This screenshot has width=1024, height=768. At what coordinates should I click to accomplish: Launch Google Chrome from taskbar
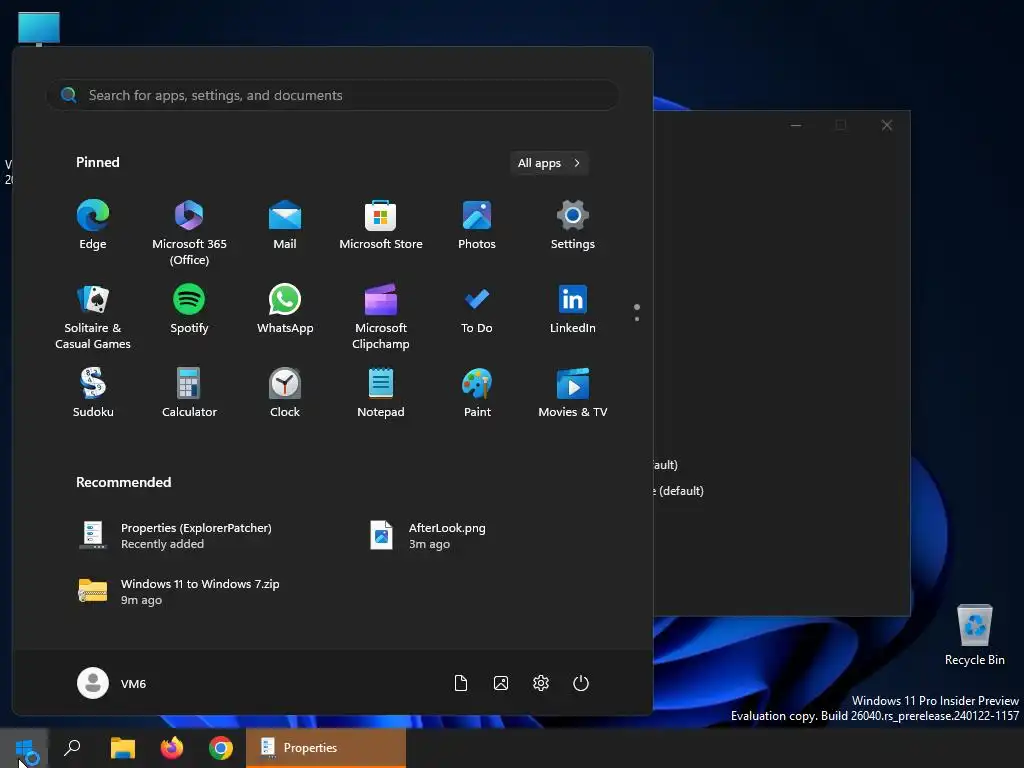(x=221, y=748)
